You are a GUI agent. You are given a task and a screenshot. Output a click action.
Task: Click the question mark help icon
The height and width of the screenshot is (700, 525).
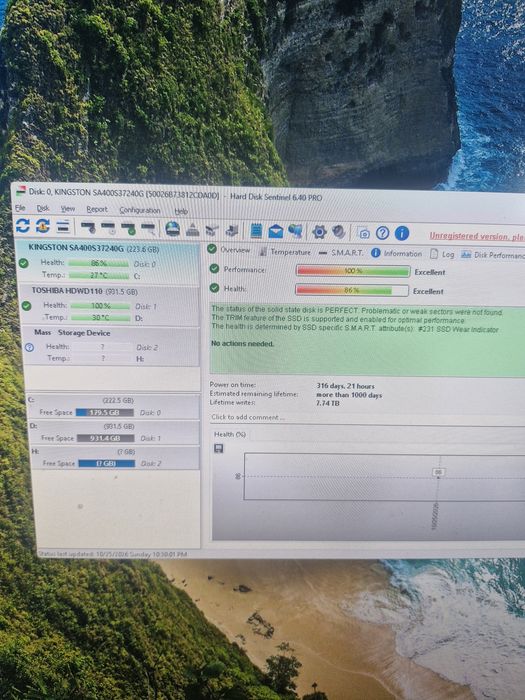383,233
